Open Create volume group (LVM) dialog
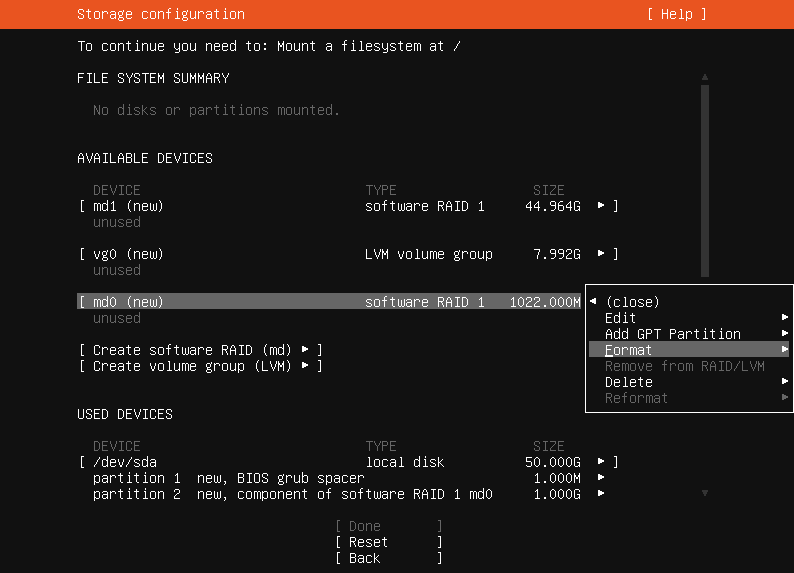Viewport: 794px width, 573px height. pyautogui.click(x=201, y=366)
